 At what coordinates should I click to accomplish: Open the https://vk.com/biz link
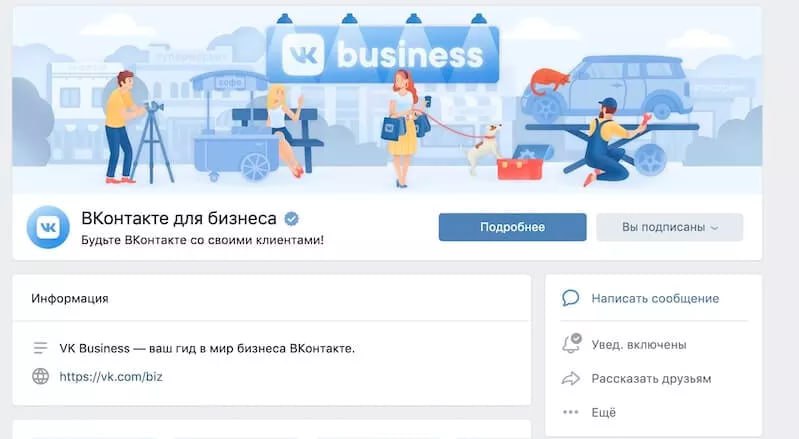111,377
